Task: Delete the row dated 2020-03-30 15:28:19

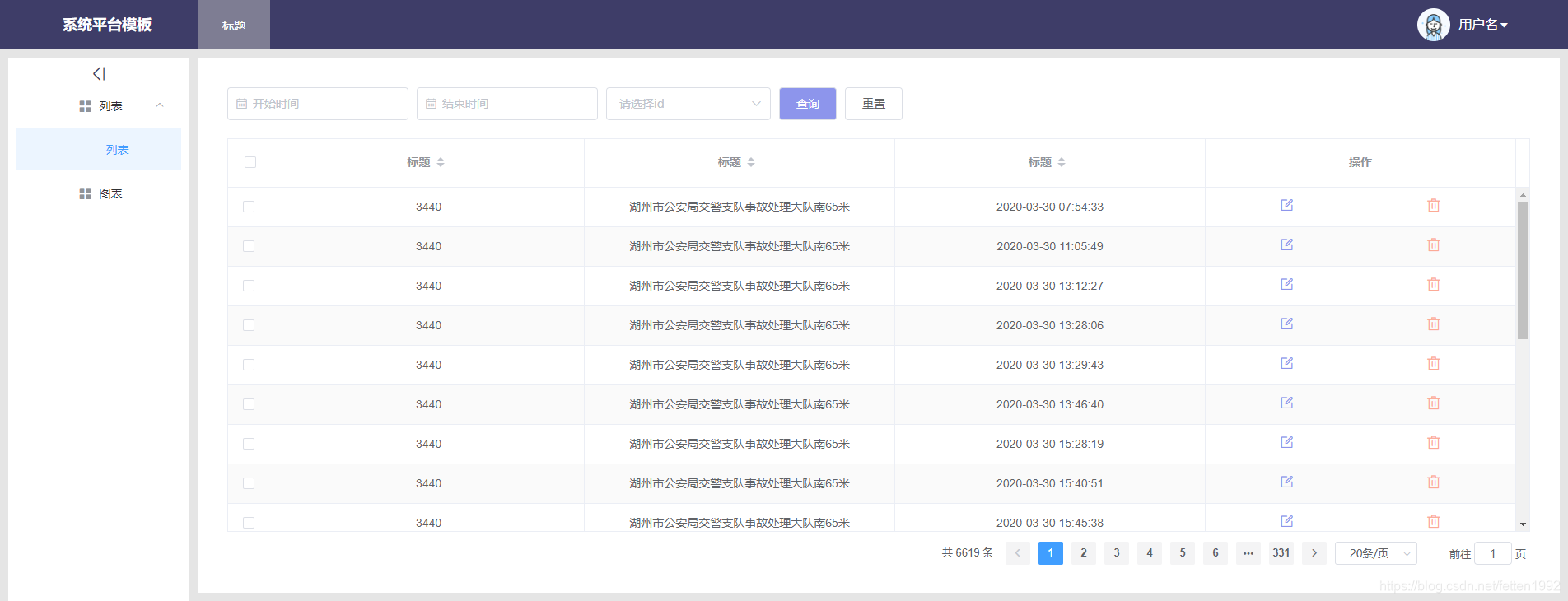Action: 1433,442
